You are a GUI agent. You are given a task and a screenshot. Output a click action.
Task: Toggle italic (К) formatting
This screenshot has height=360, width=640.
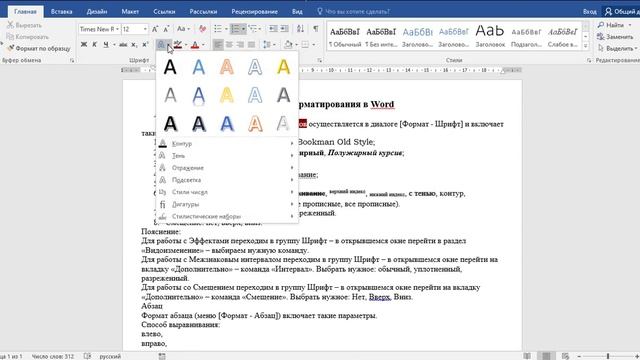pyautogui.click(x=94, y=44)
